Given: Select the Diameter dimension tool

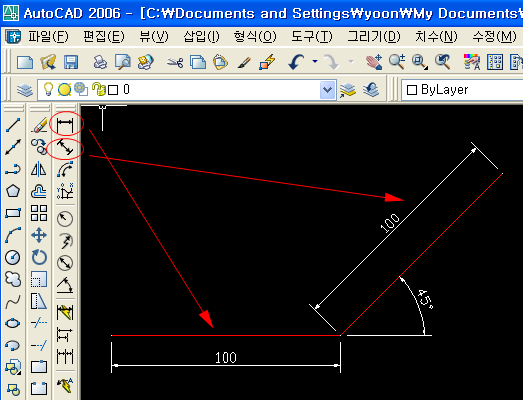Looking at the screenshot, I should [65, 263].
